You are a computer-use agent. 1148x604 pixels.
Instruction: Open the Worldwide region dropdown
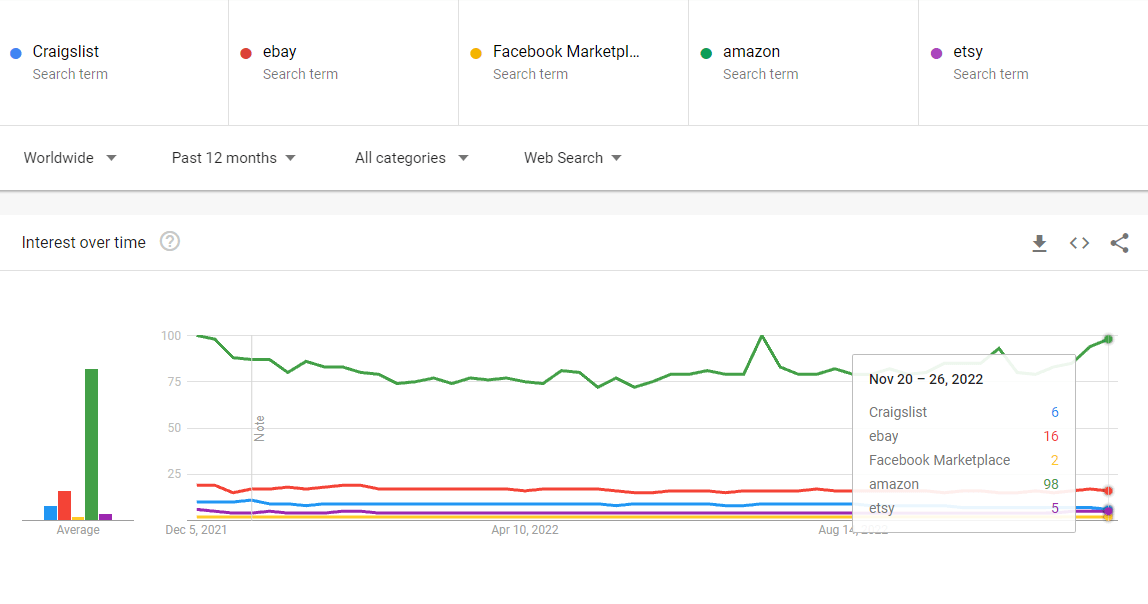coord(70,158)
